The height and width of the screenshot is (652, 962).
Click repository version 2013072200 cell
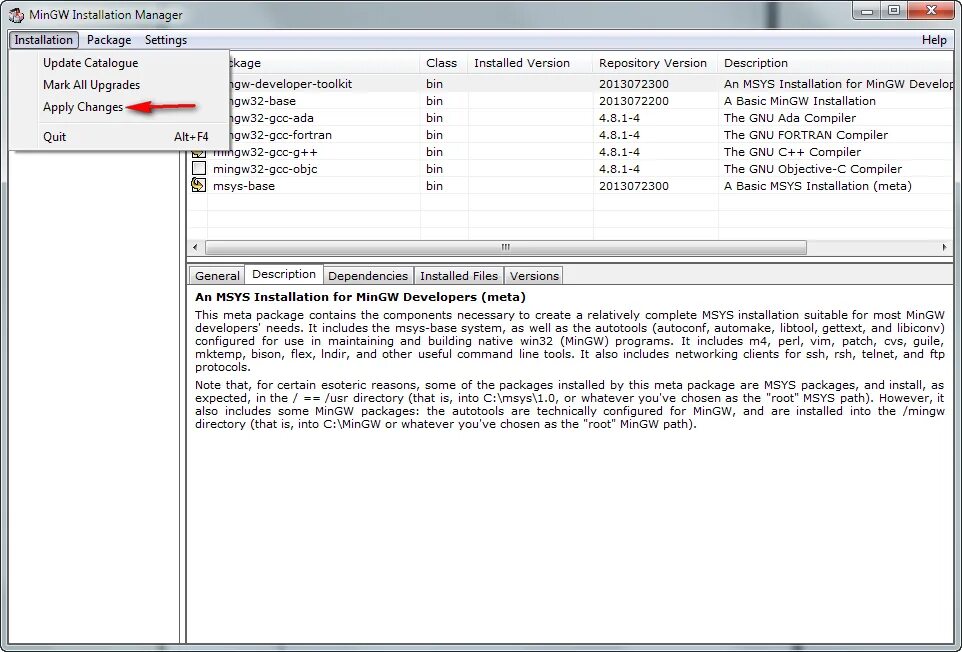(x=634, y=101)
